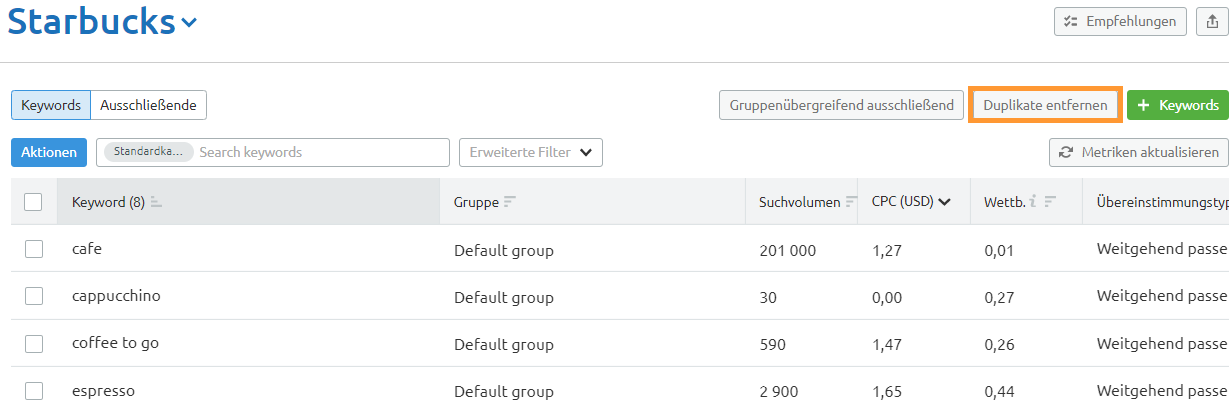
Task: Sort by the Keyword (8) column icon
Action: pos(156,202)
